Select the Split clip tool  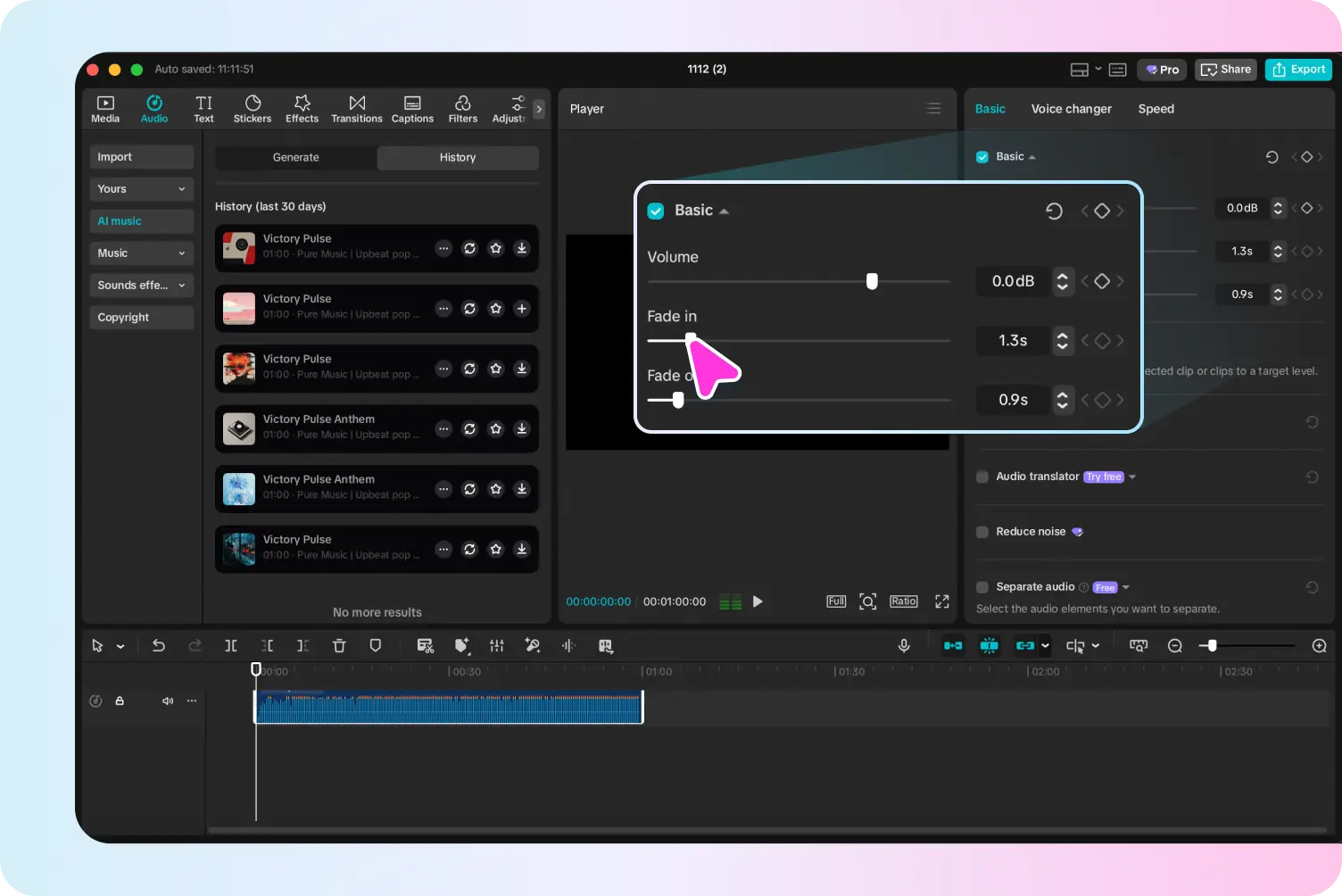click(231, 645)
